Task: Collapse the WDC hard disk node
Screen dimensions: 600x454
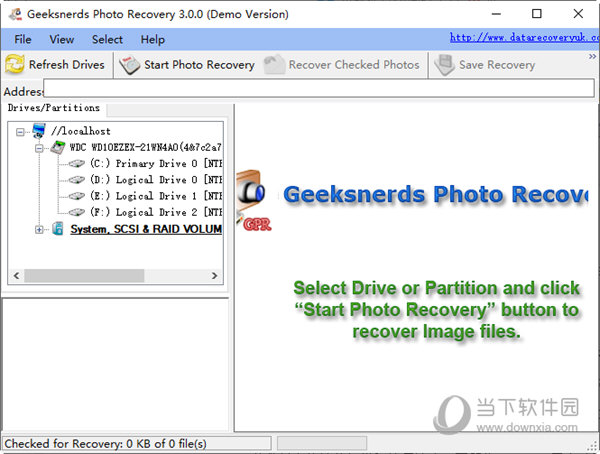Action: (39, 148)
